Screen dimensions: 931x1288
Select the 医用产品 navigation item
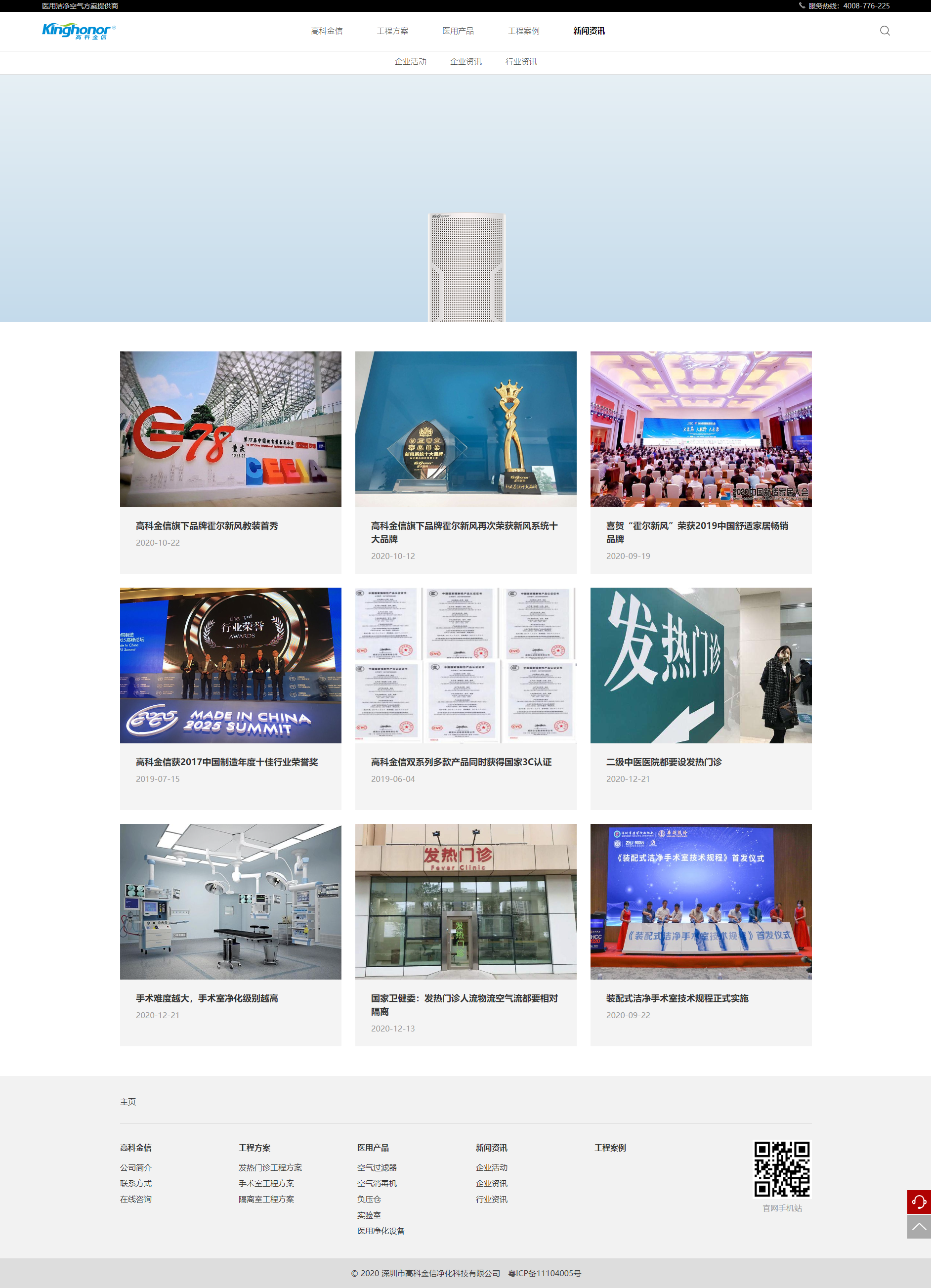(x=458, y=31)
